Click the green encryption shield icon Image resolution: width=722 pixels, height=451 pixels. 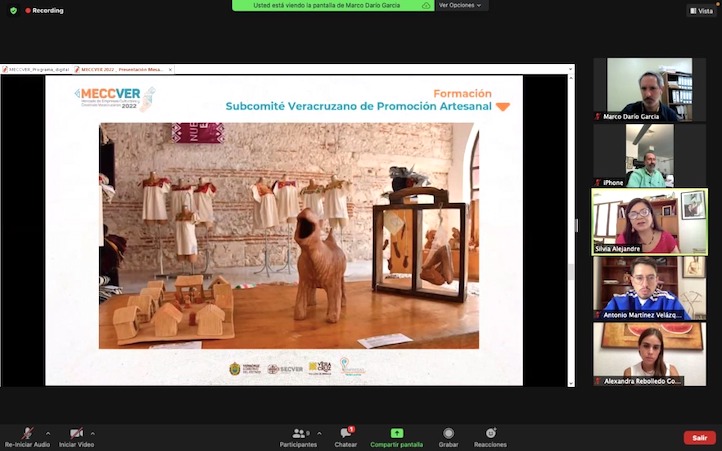click(x=14, y=10)
